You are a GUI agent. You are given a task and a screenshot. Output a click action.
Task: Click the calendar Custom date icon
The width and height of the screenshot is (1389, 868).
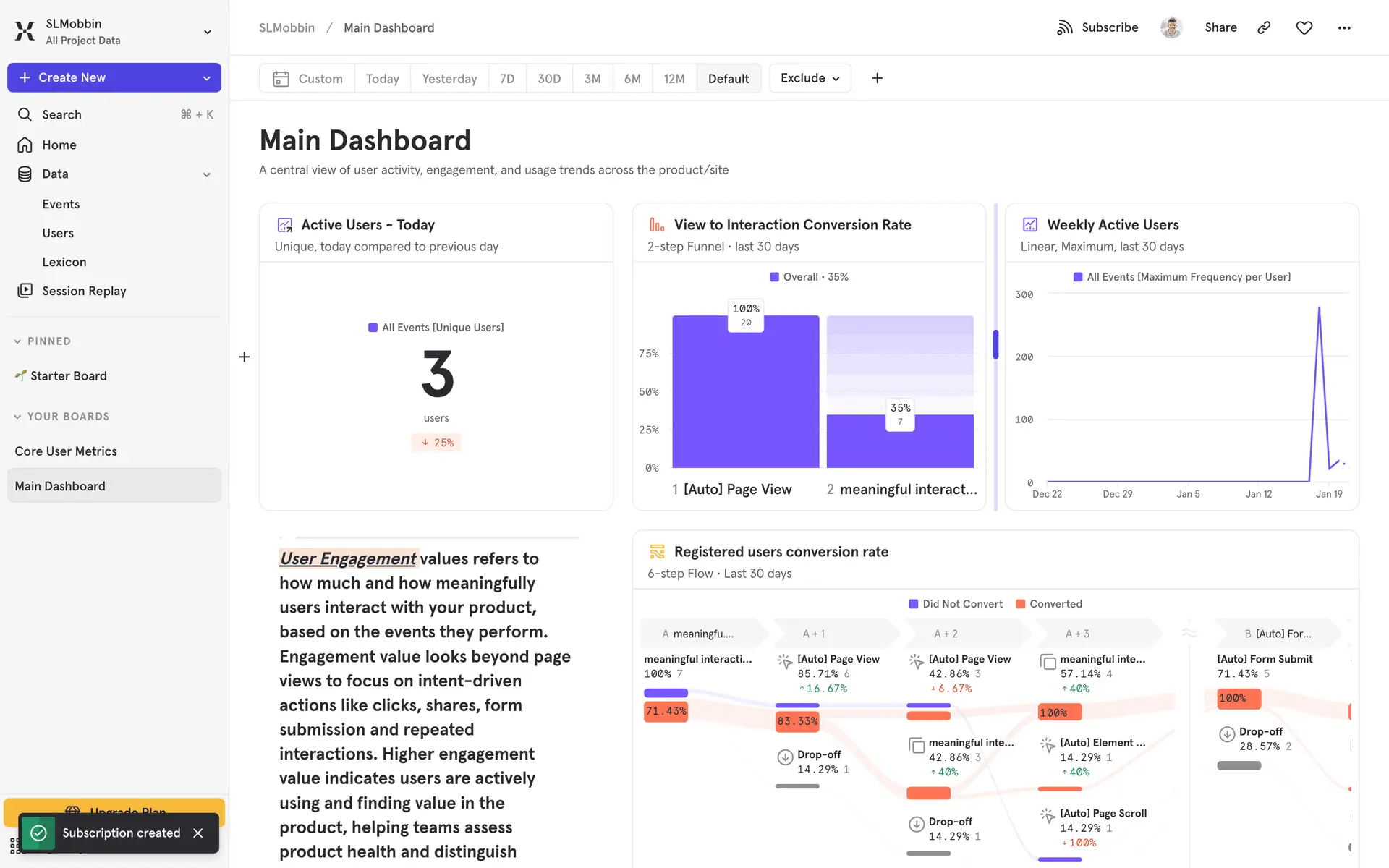281,79
